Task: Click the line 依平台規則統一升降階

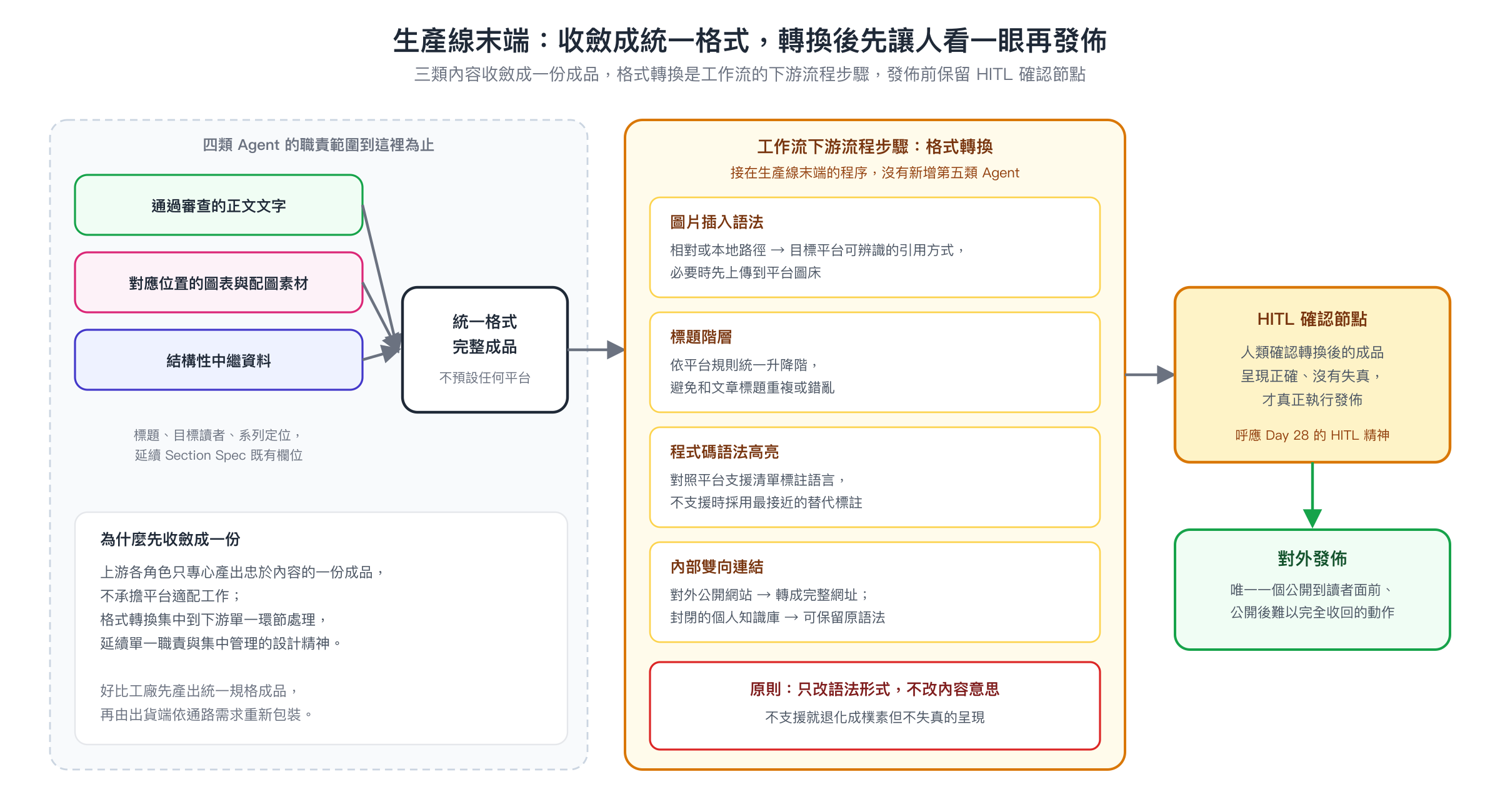Action: (745, 365)
